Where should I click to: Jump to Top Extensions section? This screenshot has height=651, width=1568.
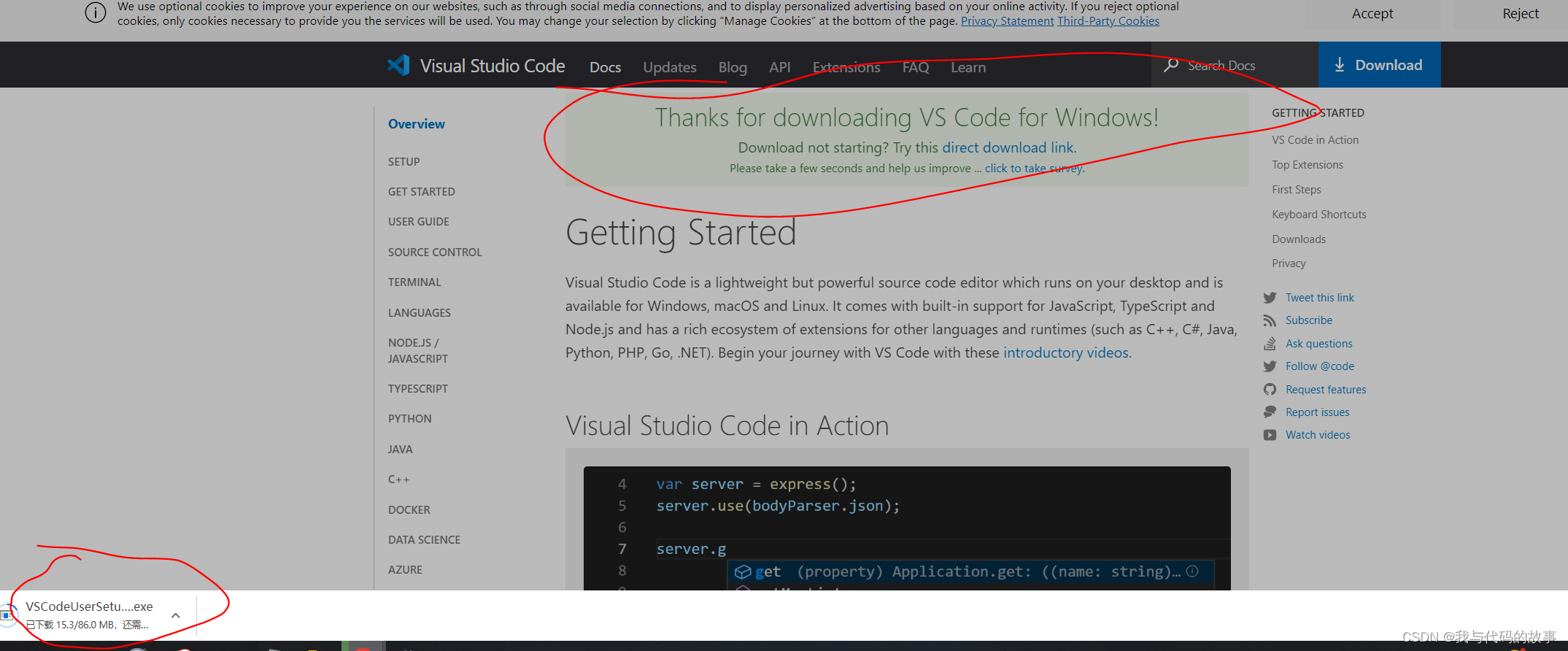click(1308, 164)
